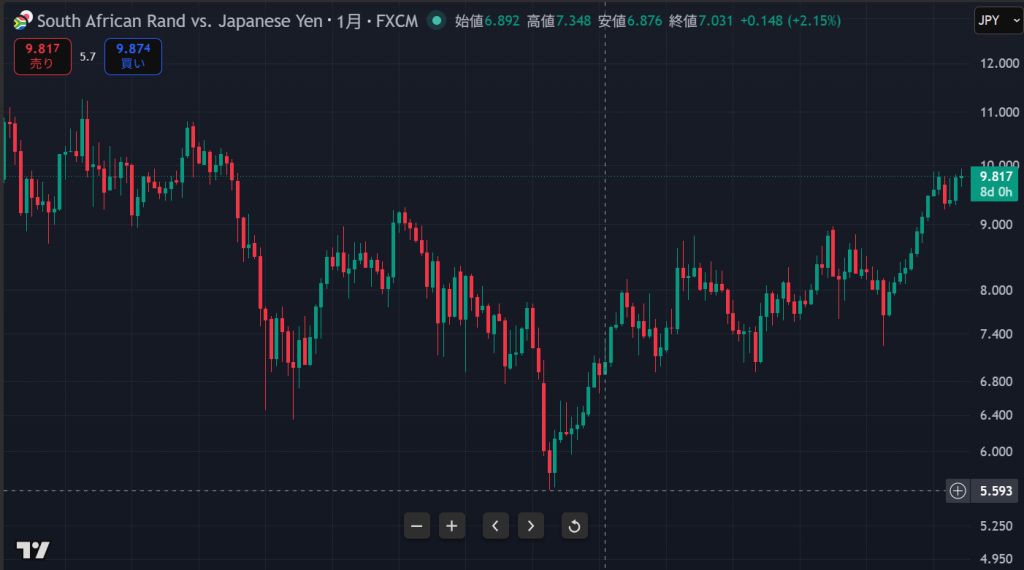
Task: Click the 6.000 price axis label
Action: (x=996, y=452)
